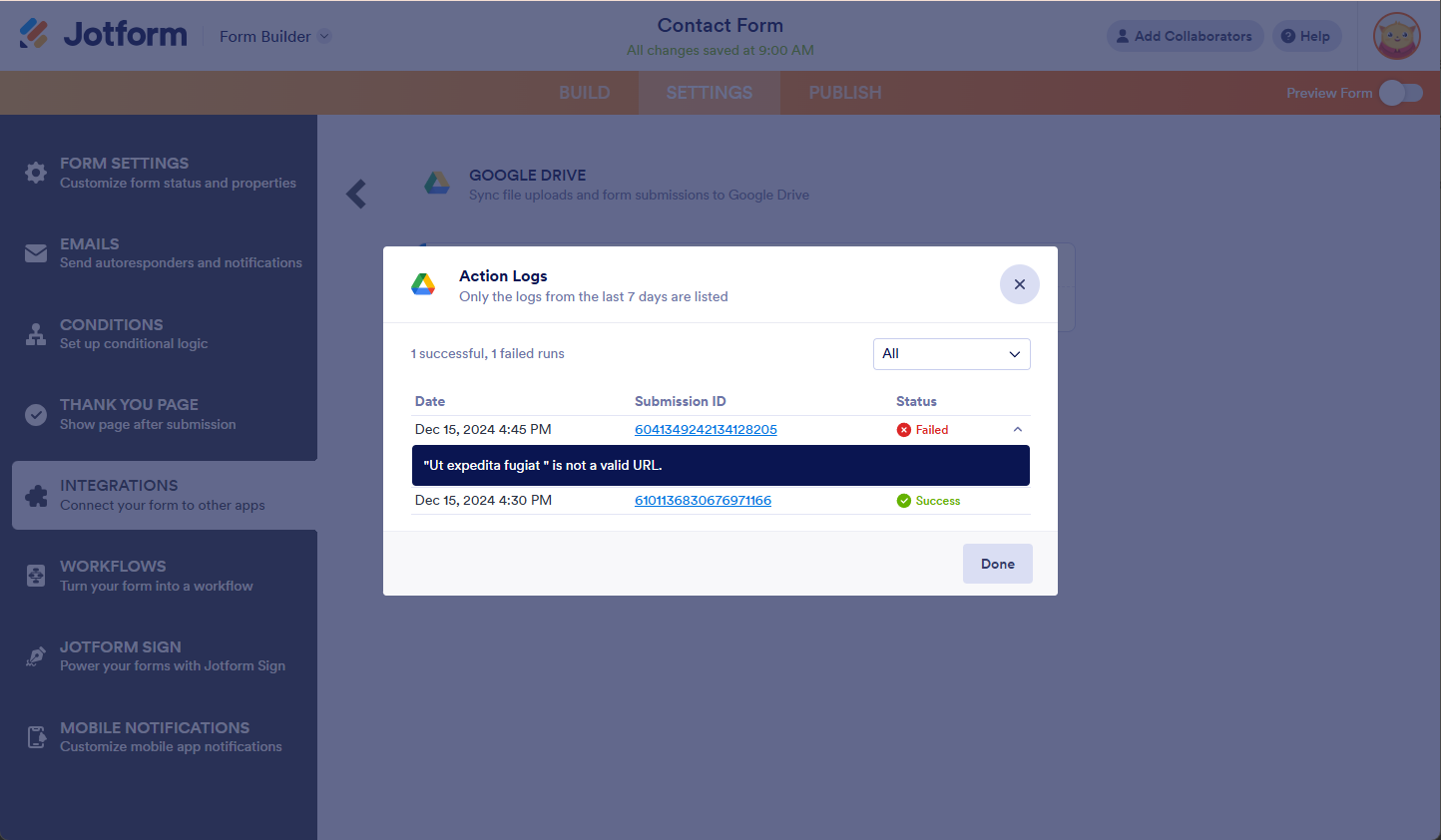Click the green Success status icon
Screen dimensions: 1441x840
tap(904, 501)
